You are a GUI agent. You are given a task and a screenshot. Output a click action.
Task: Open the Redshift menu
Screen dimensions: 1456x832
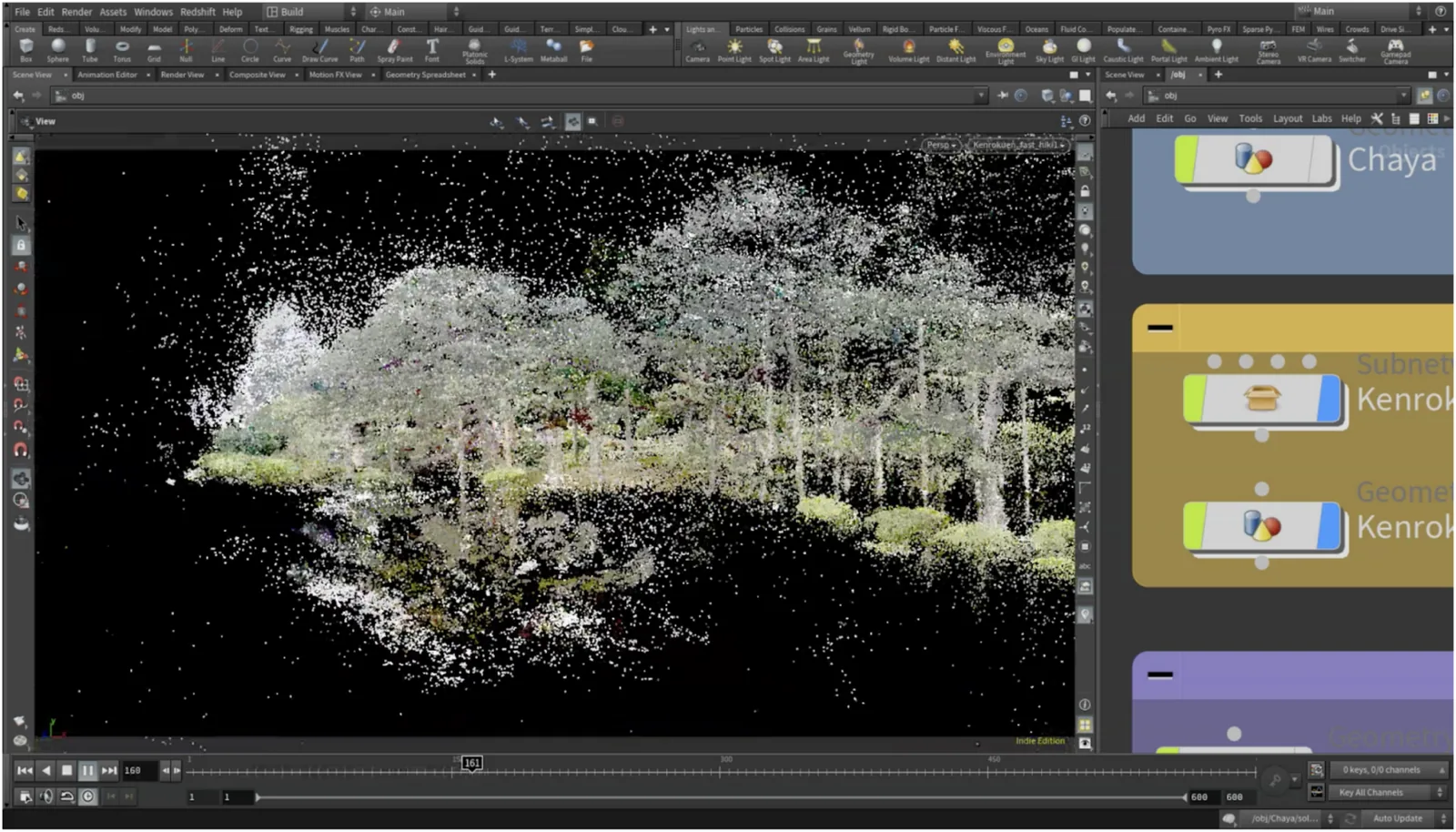197,12
